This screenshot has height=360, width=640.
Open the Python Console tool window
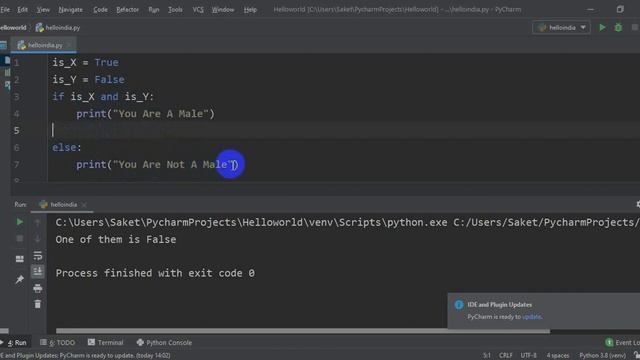click(x=164, y=342)
